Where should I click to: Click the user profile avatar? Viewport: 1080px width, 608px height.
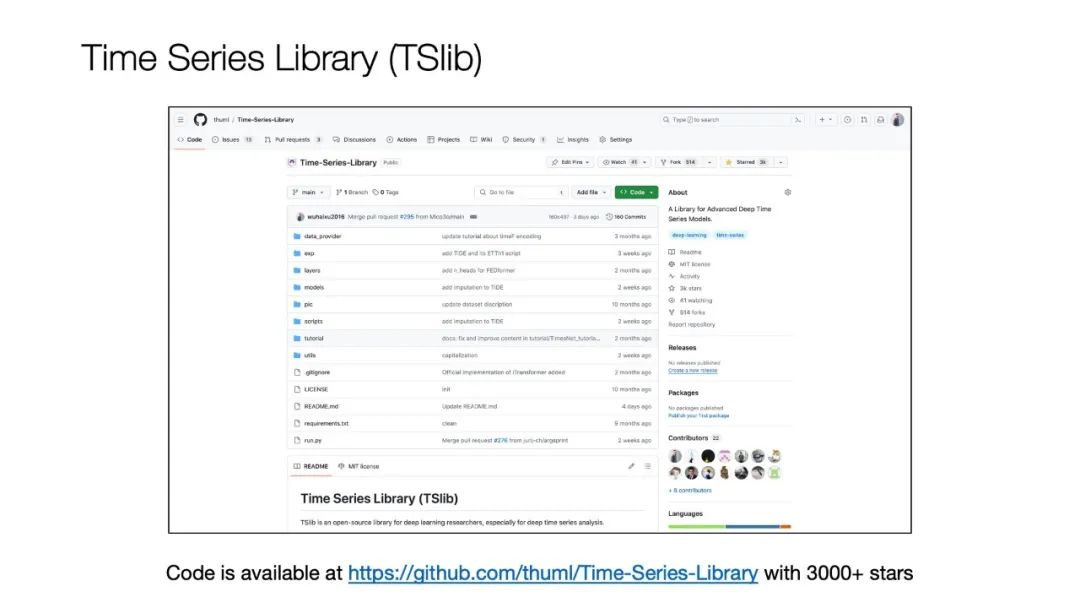pyautogui.click(x=897, y=119)
